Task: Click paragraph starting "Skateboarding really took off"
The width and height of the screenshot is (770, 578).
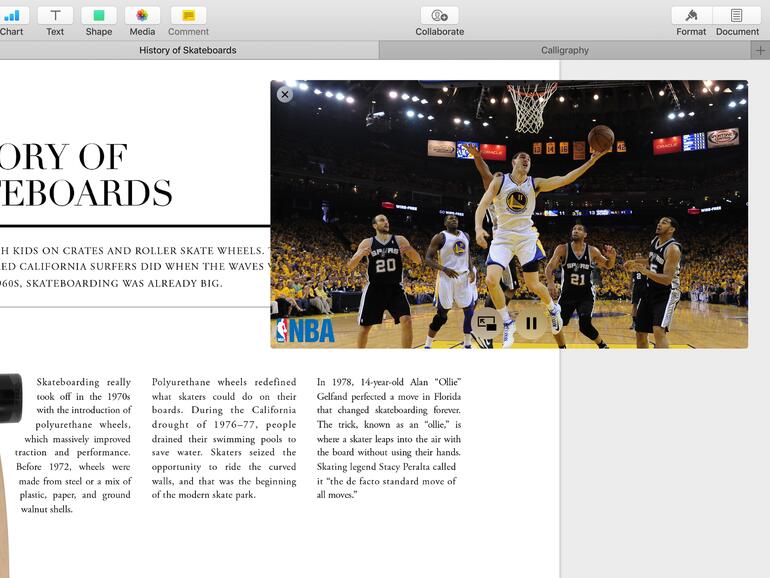Action: [76, 445]
